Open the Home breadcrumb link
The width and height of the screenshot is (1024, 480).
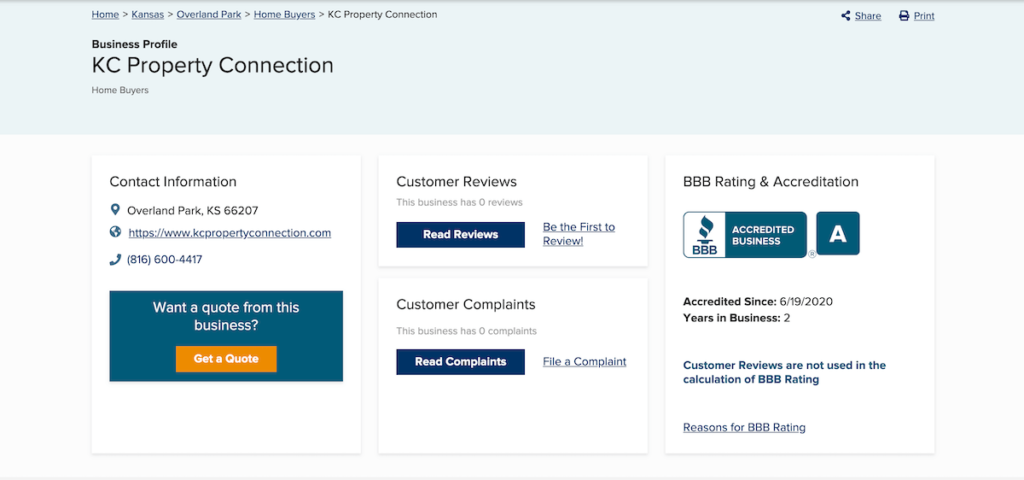[105, 14]
